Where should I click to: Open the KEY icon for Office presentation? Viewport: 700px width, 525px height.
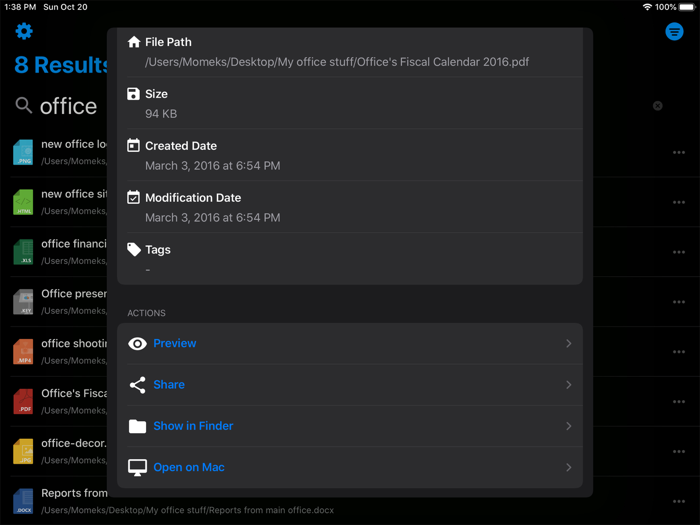click(x=23, y=302)
